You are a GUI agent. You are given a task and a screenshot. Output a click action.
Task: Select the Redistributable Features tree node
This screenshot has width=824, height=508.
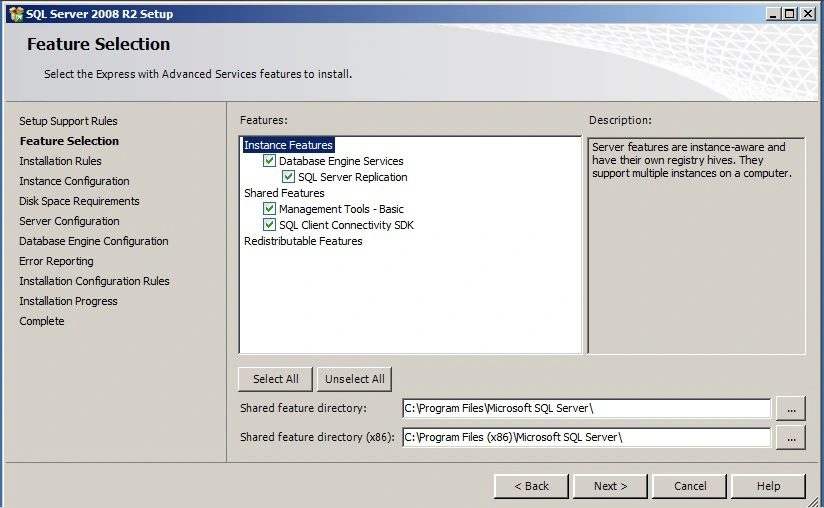click(x=303, y=241)
